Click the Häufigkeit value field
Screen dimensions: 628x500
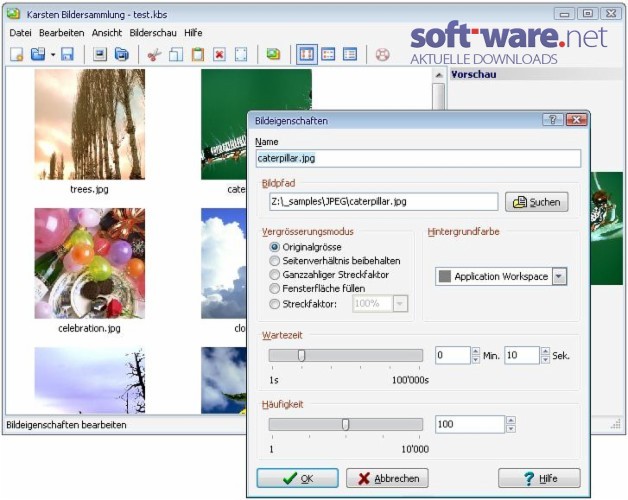click(x=470, y=424)
